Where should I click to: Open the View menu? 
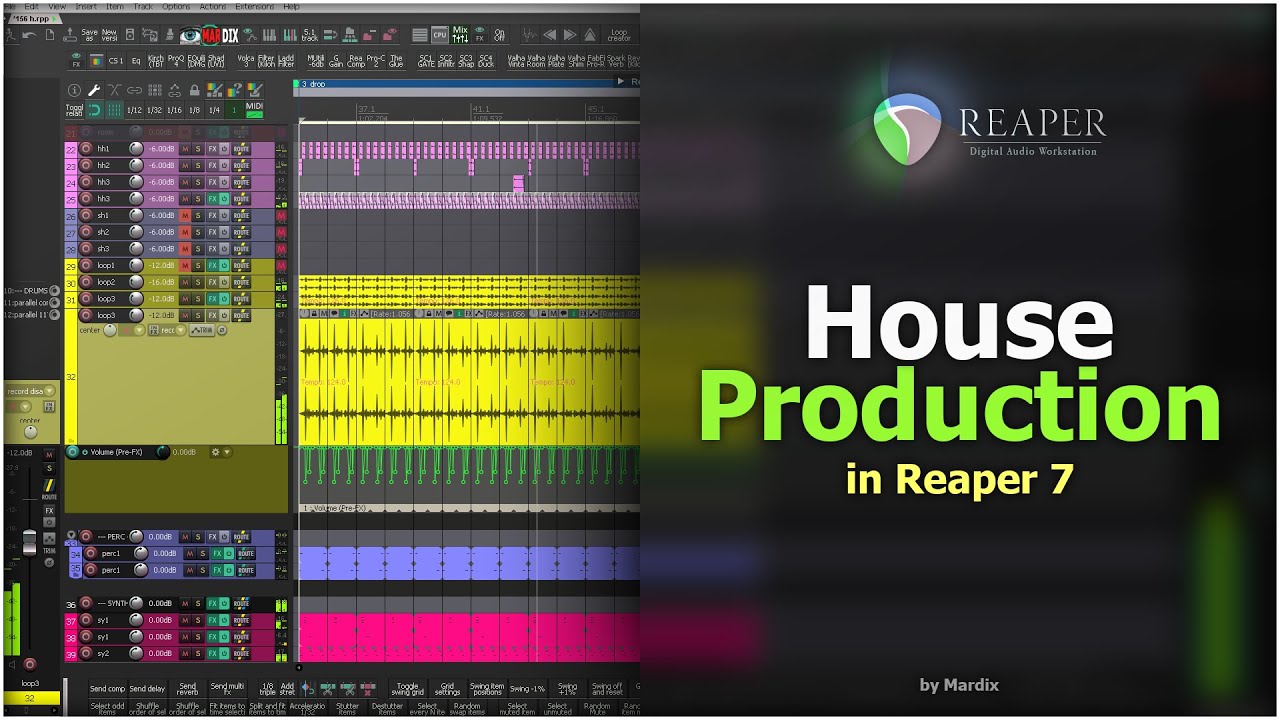(x=58, y=6)
